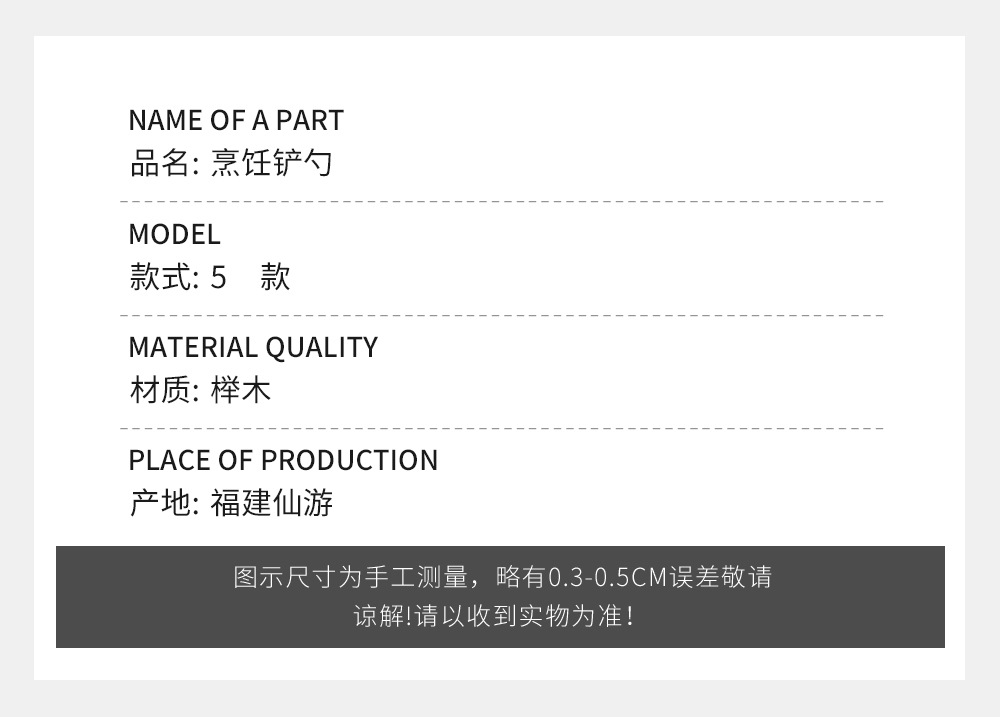The width and height of the screenshot is (1000, 717).
Task: Click the 材质 label
Action: coord(160,390)
